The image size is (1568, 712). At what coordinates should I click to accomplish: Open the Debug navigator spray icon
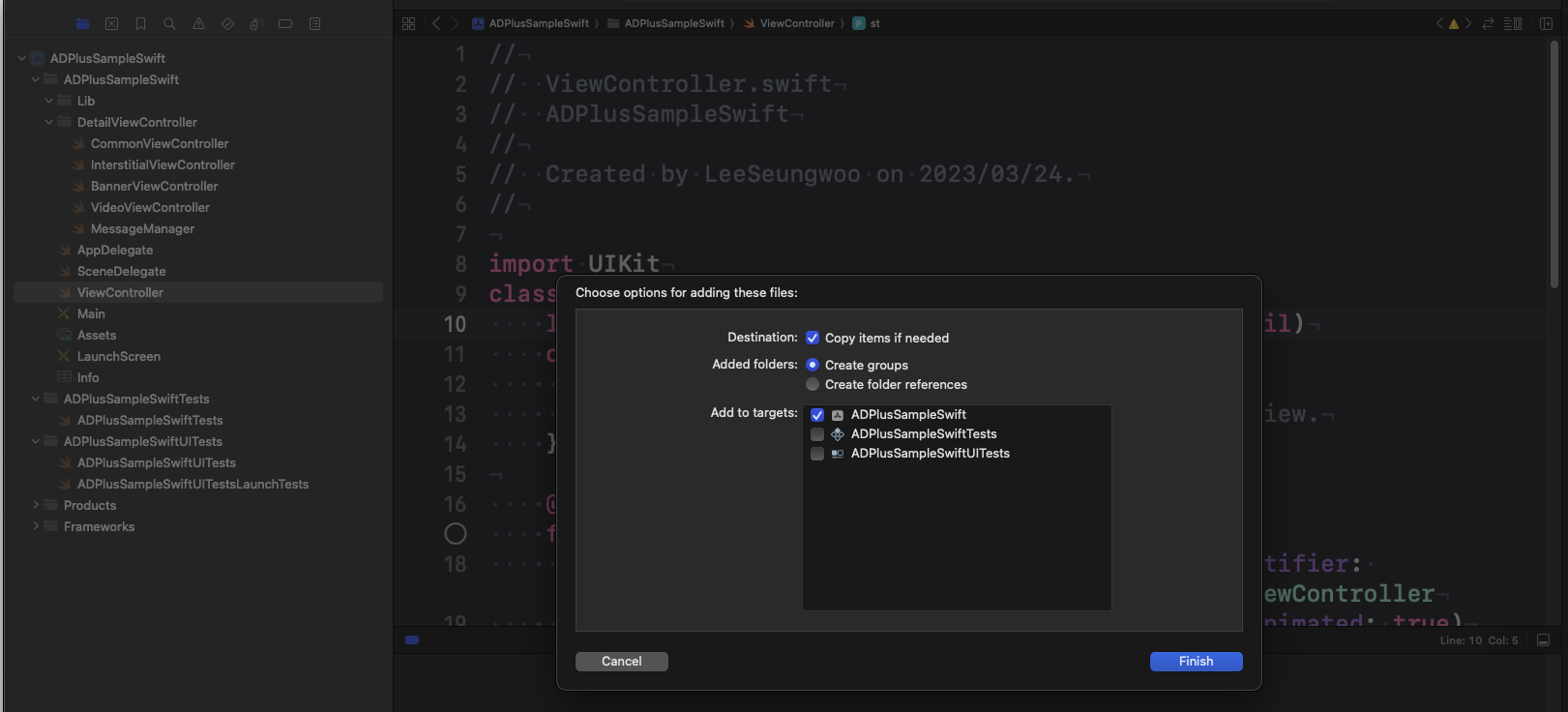click(256, 23)
